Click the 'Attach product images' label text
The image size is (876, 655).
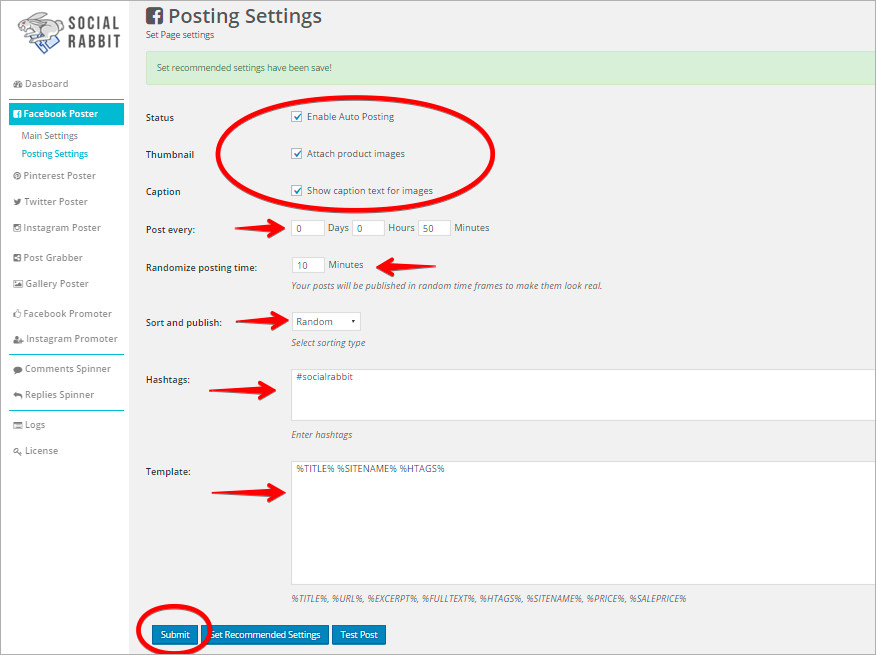pyautogui.click(x=356, y=154)
